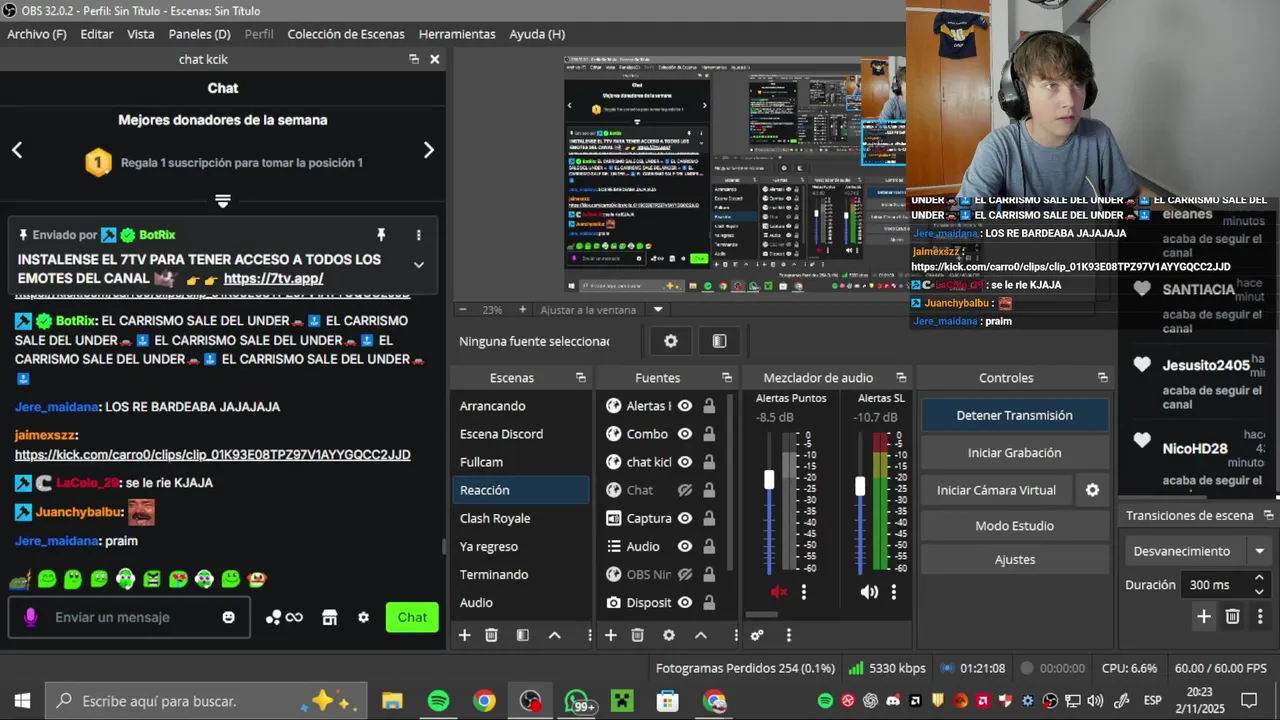This screenshot has width=1280, height=720.
Task: Open Desvanecimiento transition dropdown
Action: click(1198, 551)
